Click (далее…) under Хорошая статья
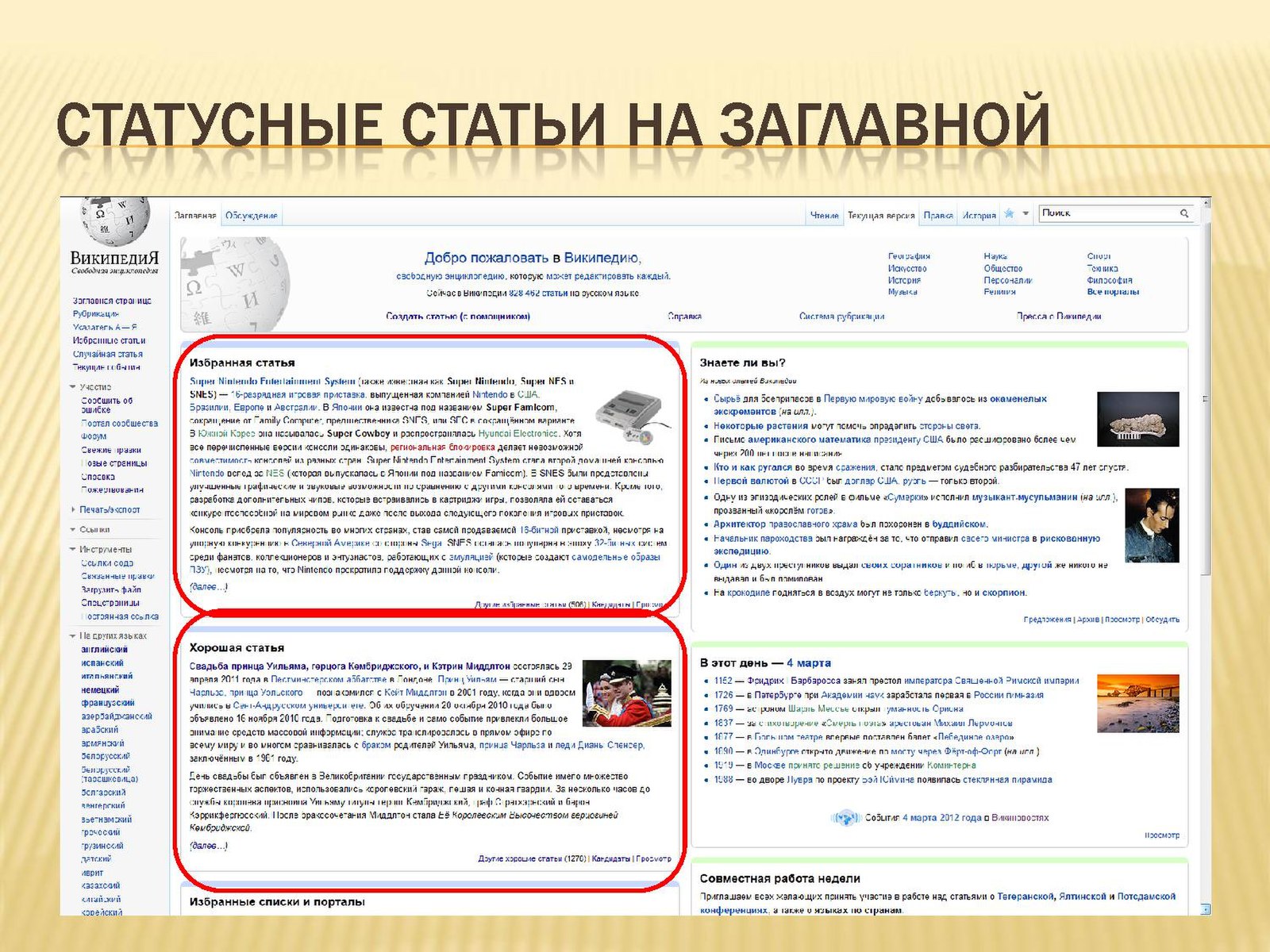 pyautogui.click(x=209, y=846)
